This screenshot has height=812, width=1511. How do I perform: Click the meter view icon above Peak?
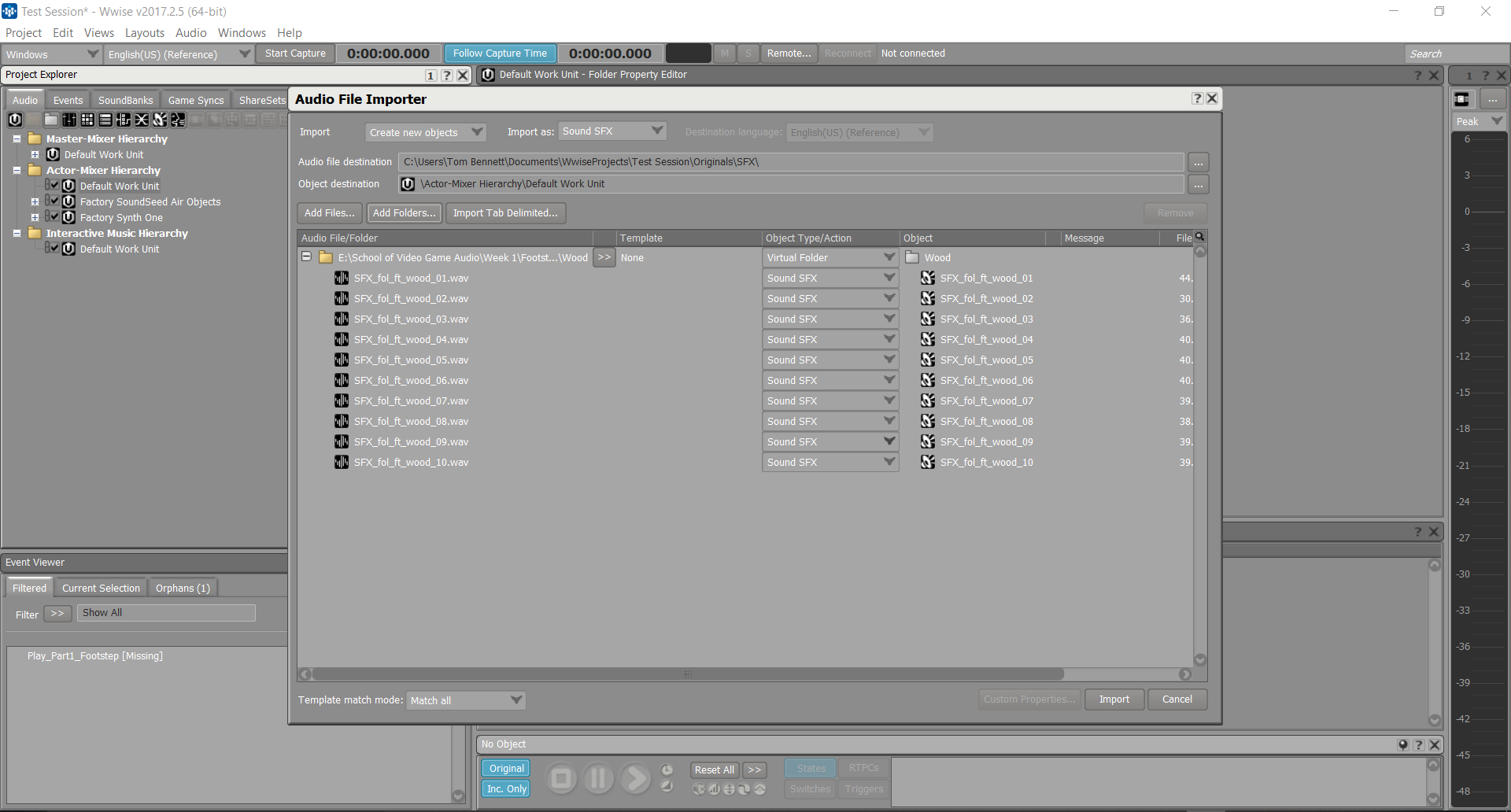1462,99
